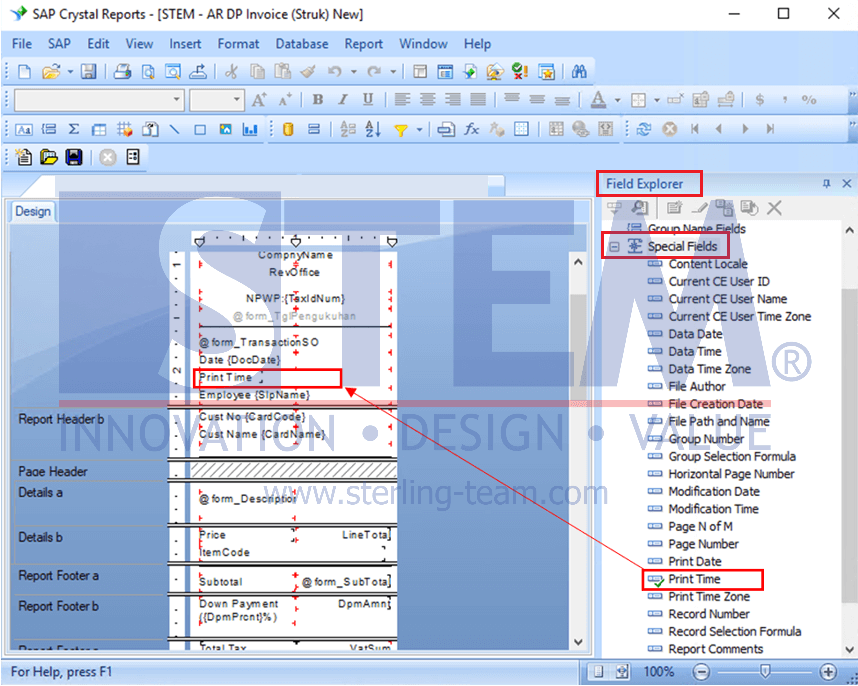858x686 pixels.
Task: Click the Insert Chart icon
Action: click(251, 130)
